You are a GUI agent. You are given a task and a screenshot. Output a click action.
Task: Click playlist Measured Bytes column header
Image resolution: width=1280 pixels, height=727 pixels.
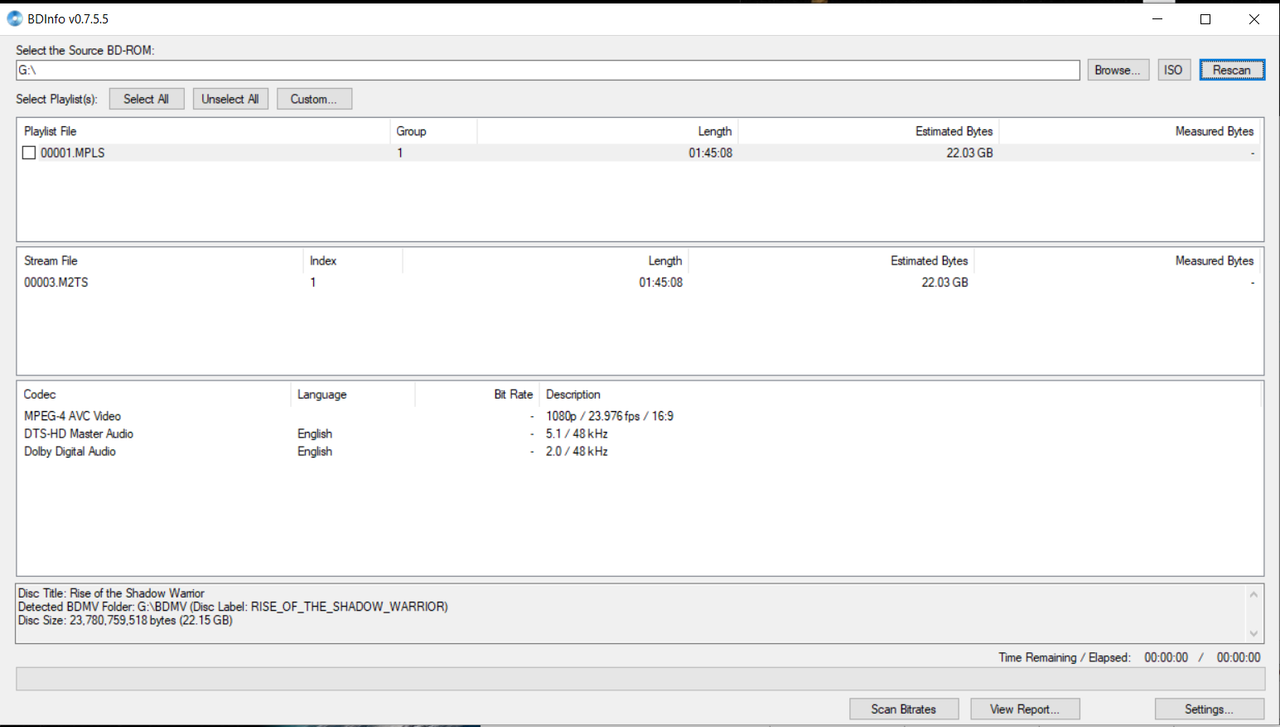click(1130, 131)
